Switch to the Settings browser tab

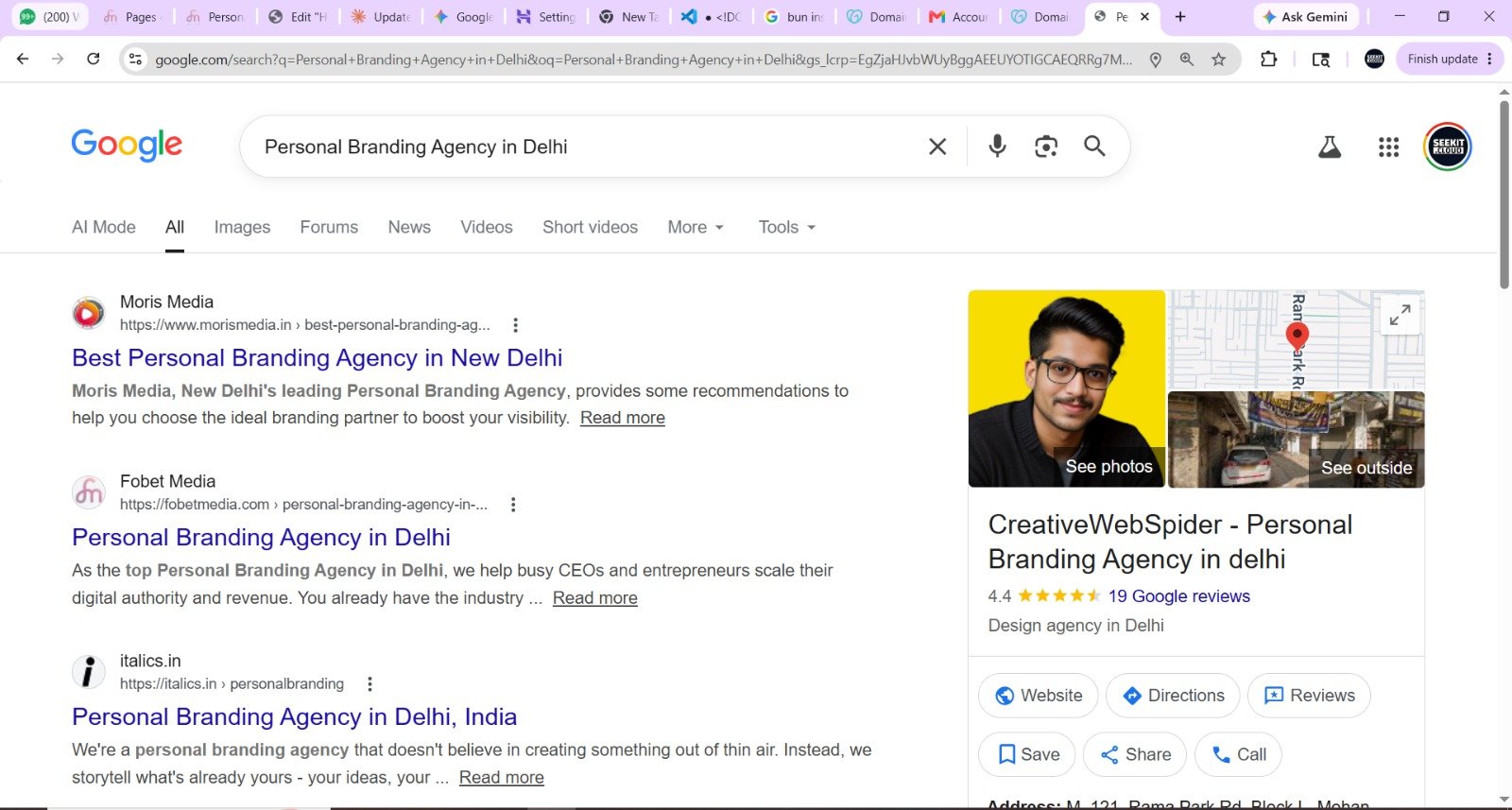pyautogui.click(x=546, y=16)
